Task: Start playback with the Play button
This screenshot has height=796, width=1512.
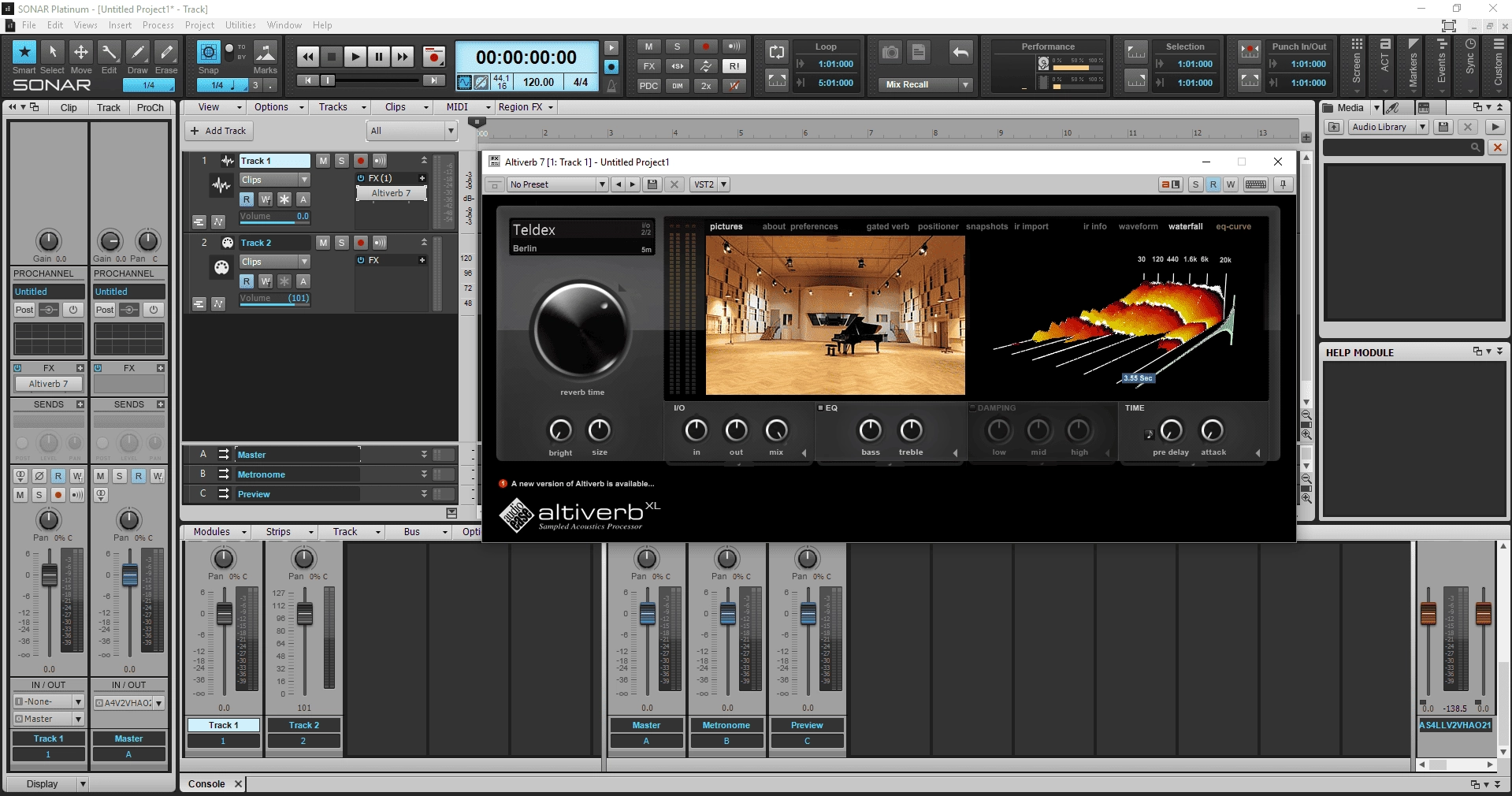Action: point(355,56)
